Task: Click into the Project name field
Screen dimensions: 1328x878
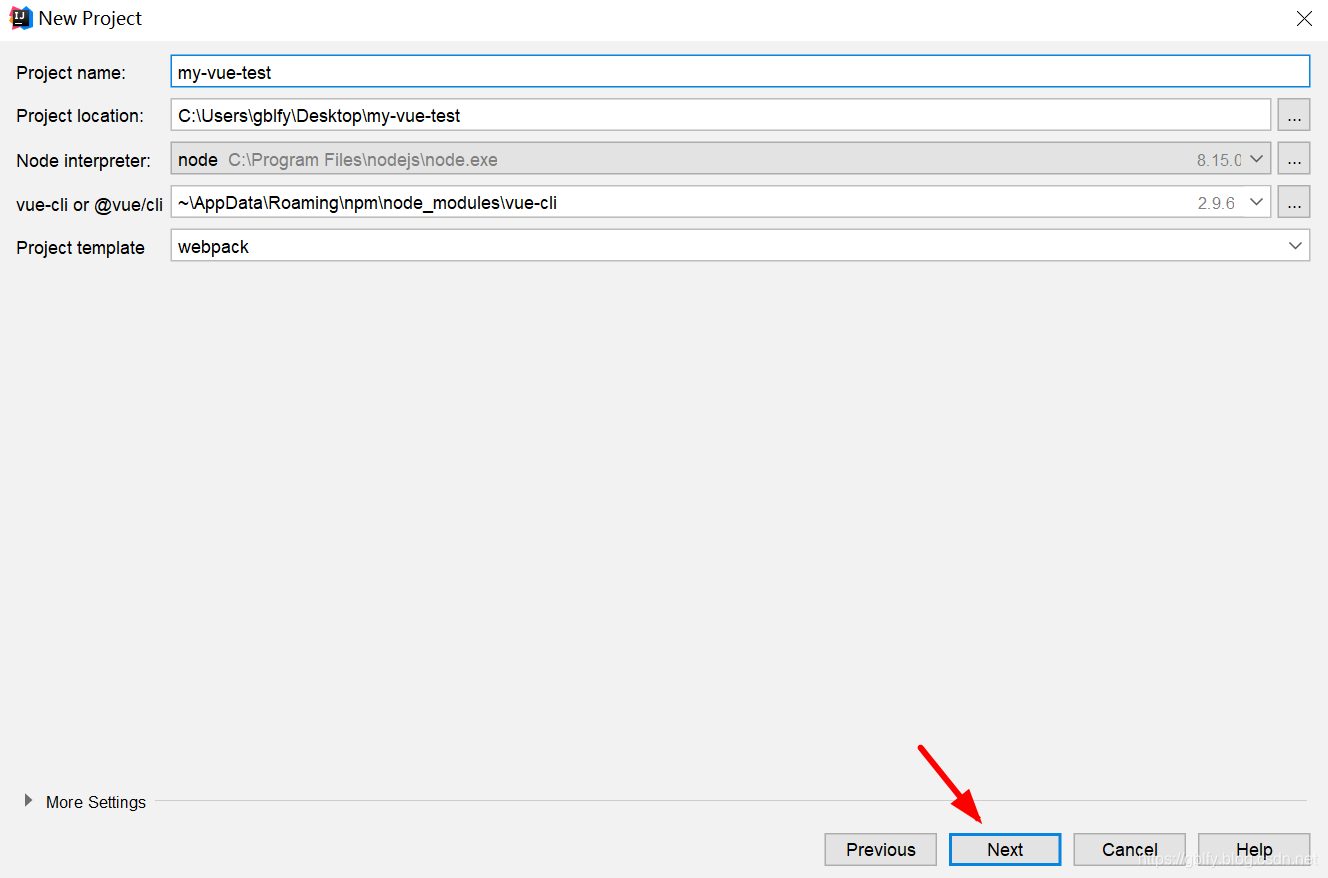Action: pos(740,72)
